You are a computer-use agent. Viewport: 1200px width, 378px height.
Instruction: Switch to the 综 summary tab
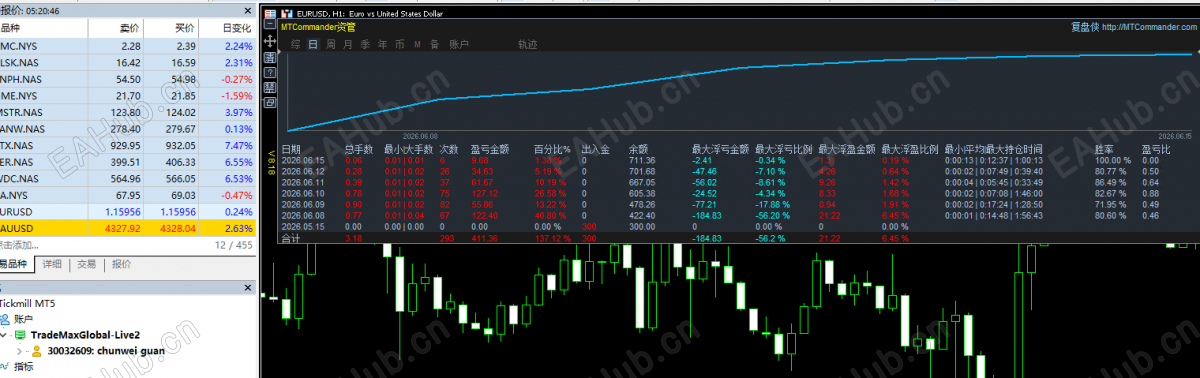296,45
